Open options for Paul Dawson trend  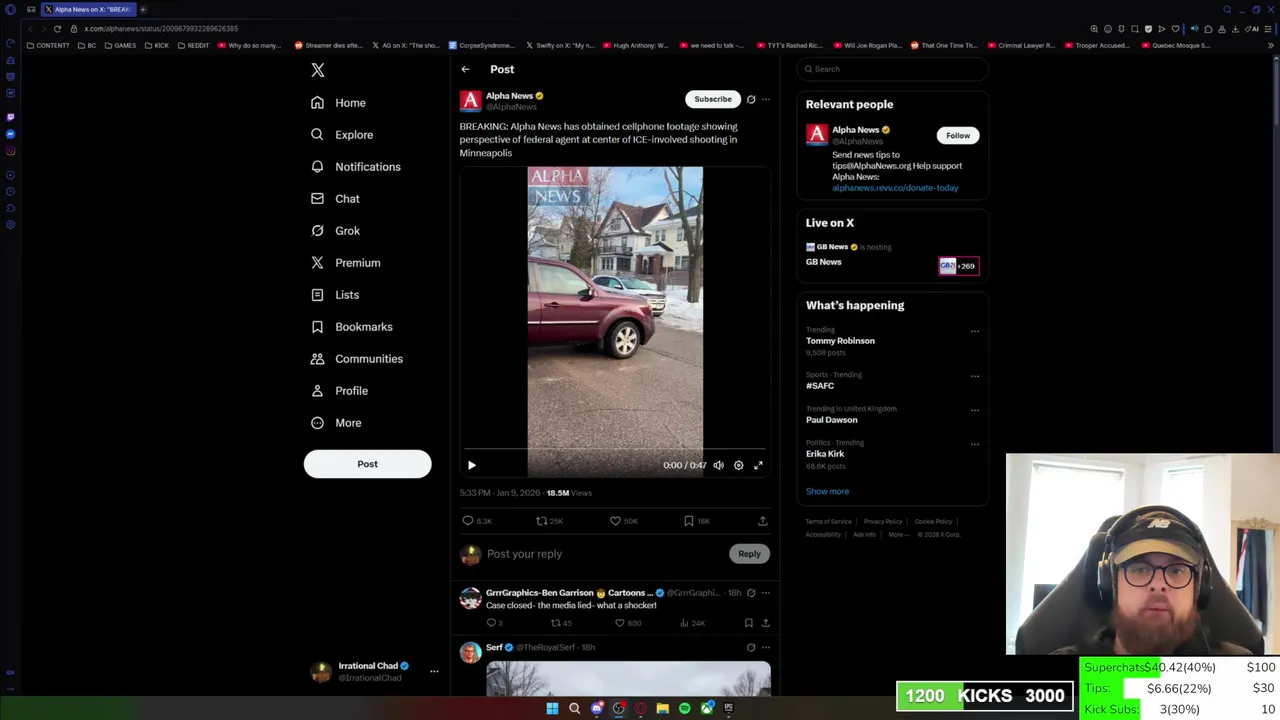(x=975, y=410)
